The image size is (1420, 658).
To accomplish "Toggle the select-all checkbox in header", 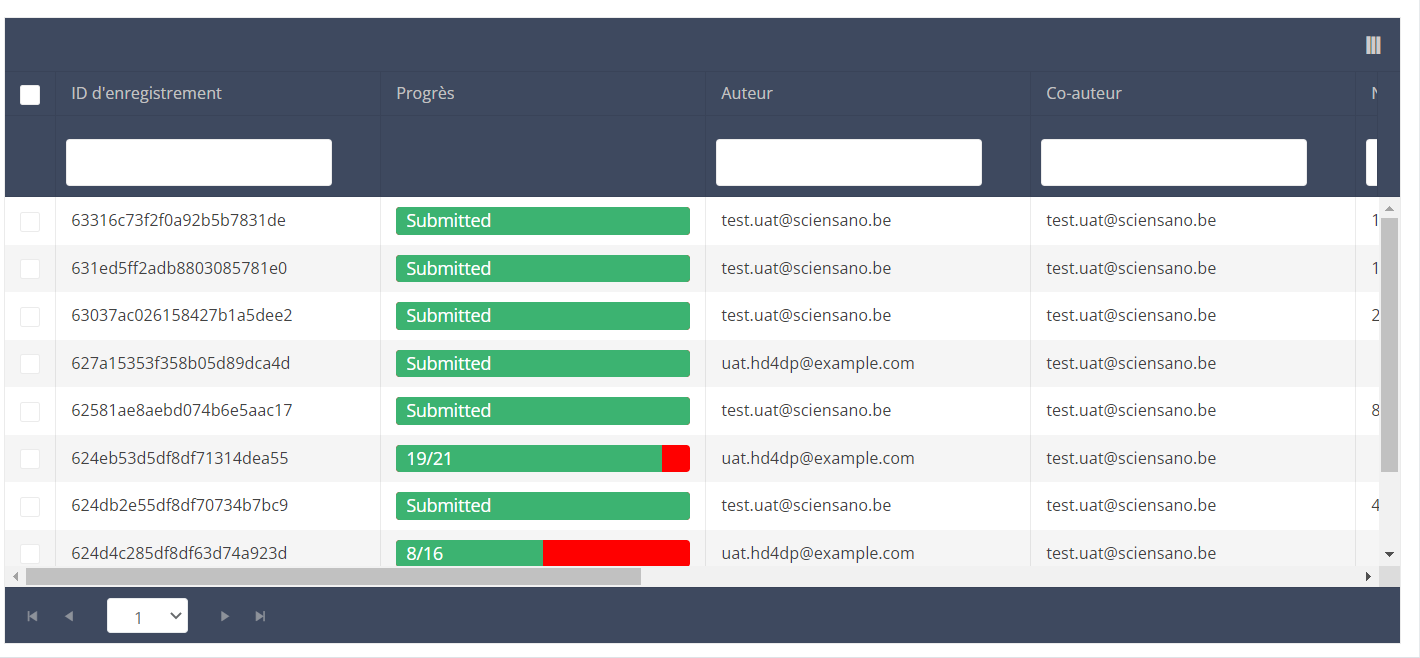I will (30, 95).
